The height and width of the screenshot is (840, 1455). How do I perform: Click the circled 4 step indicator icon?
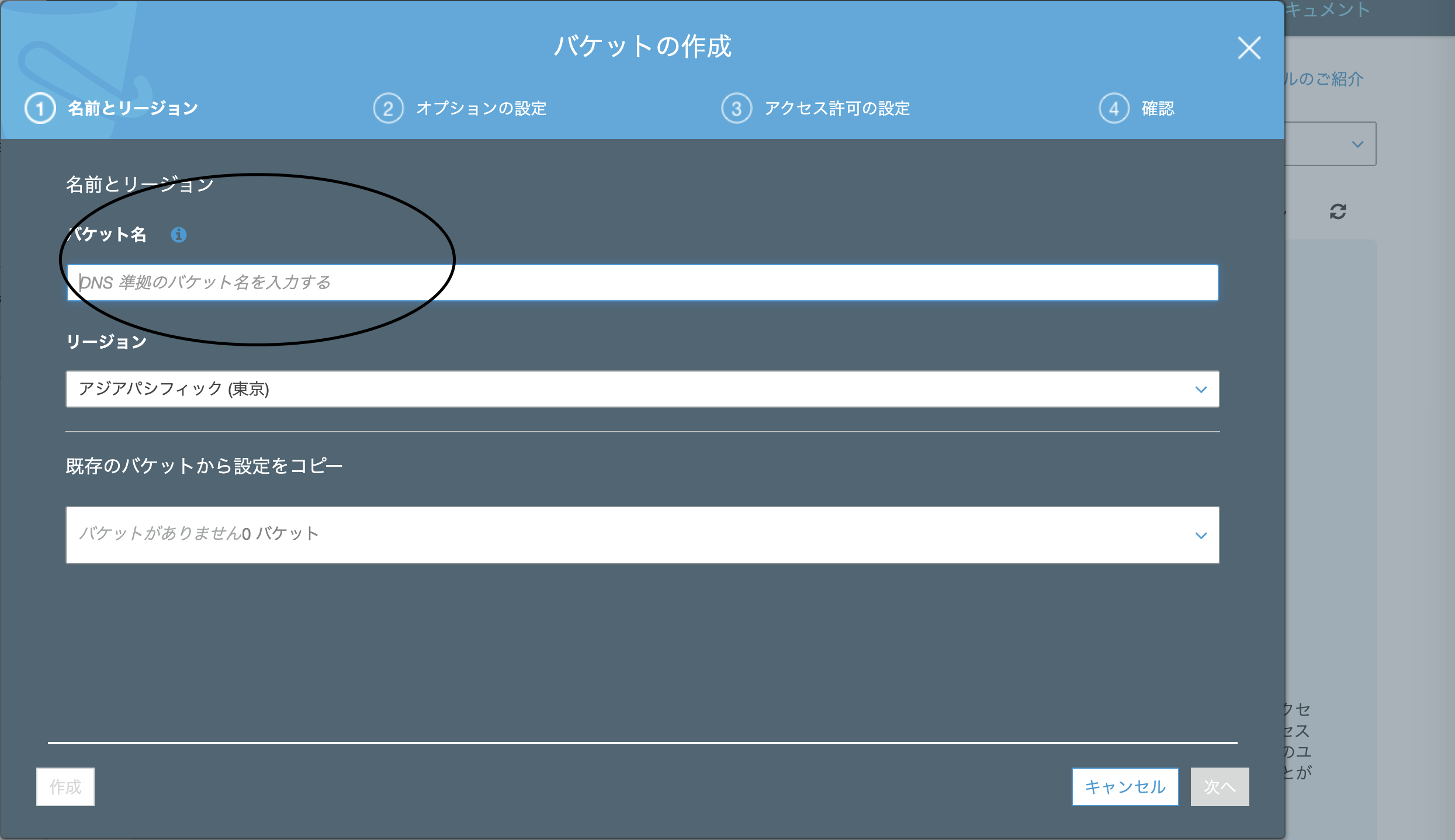point(1113,107)
